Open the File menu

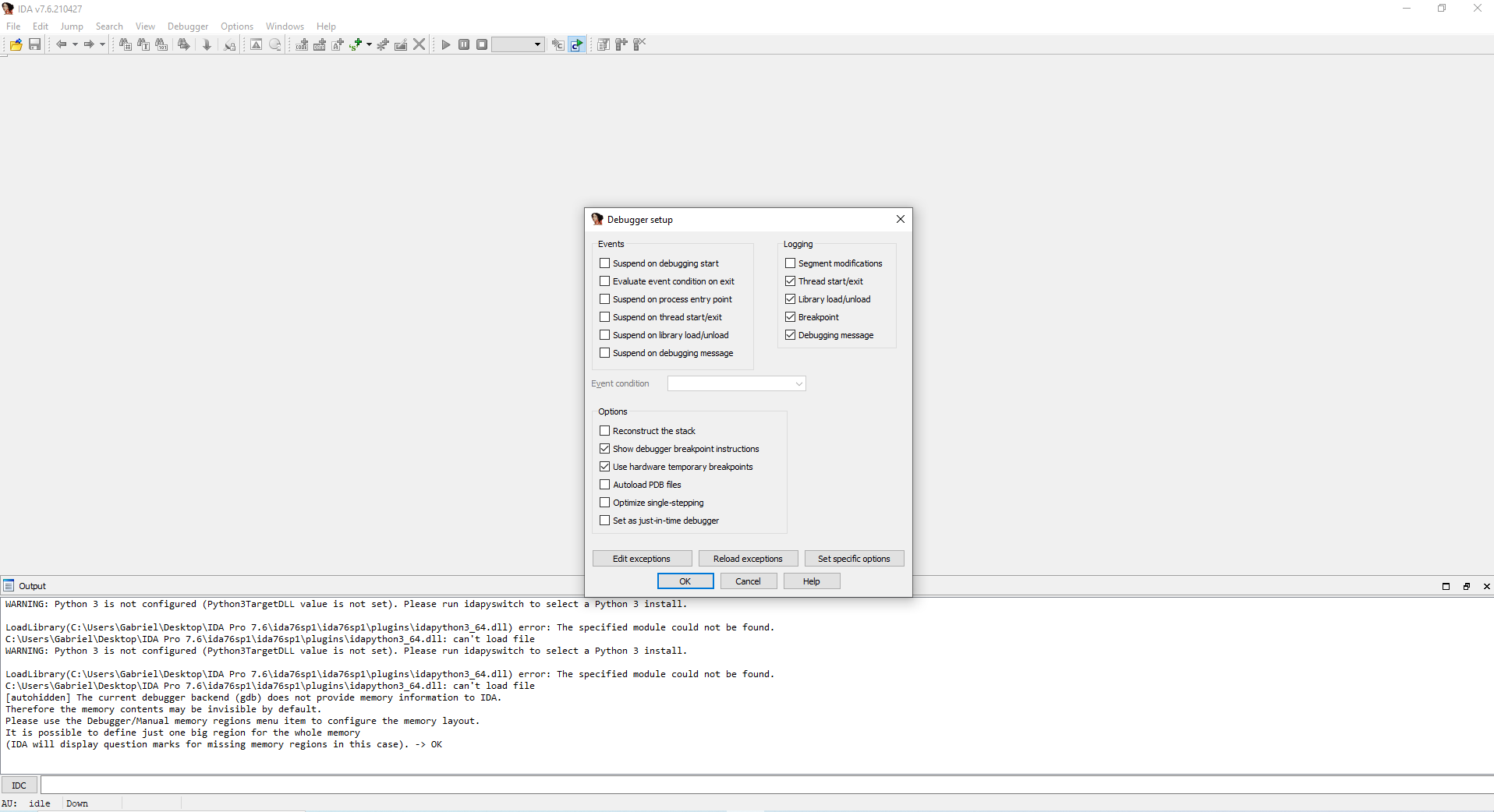pyautogui.click(x=13, y=26)
